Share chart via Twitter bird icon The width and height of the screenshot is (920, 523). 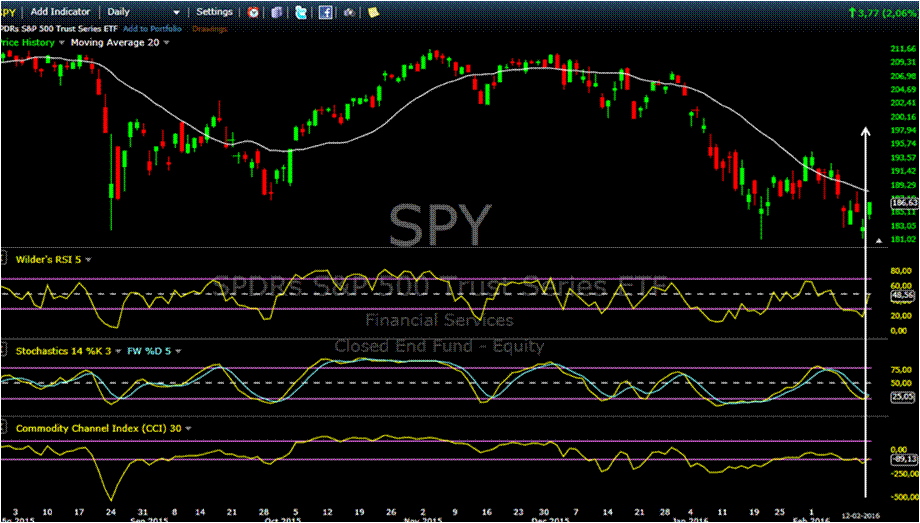click(x=302, y=12)
